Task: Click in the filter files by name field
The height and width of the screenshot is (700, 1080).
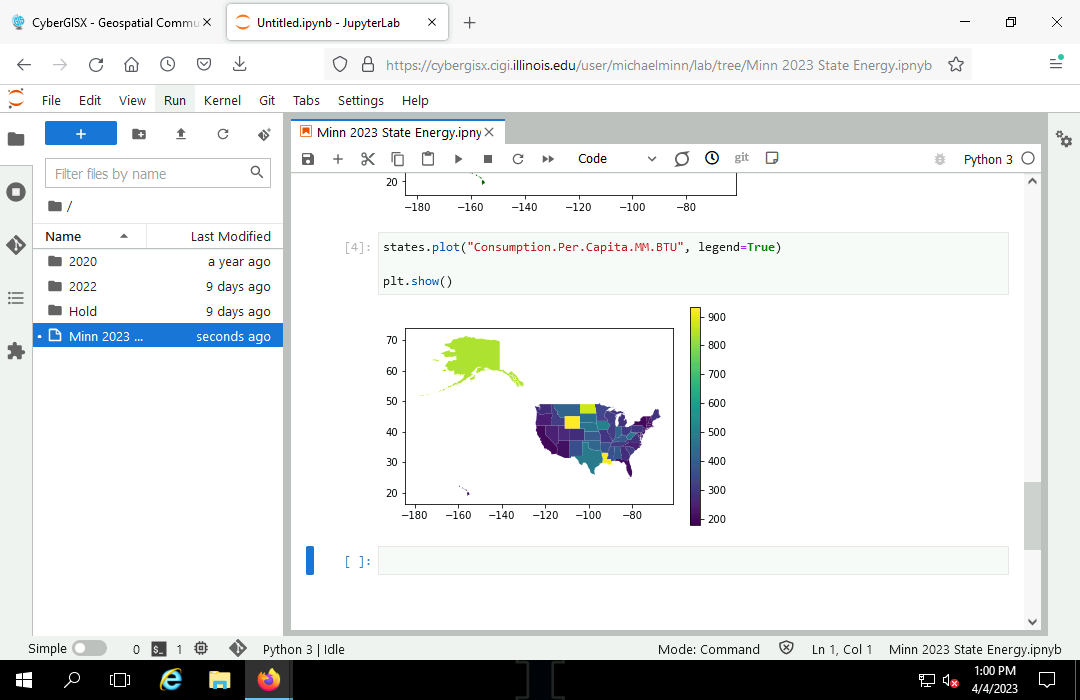Action: click(x=148, y=174)
